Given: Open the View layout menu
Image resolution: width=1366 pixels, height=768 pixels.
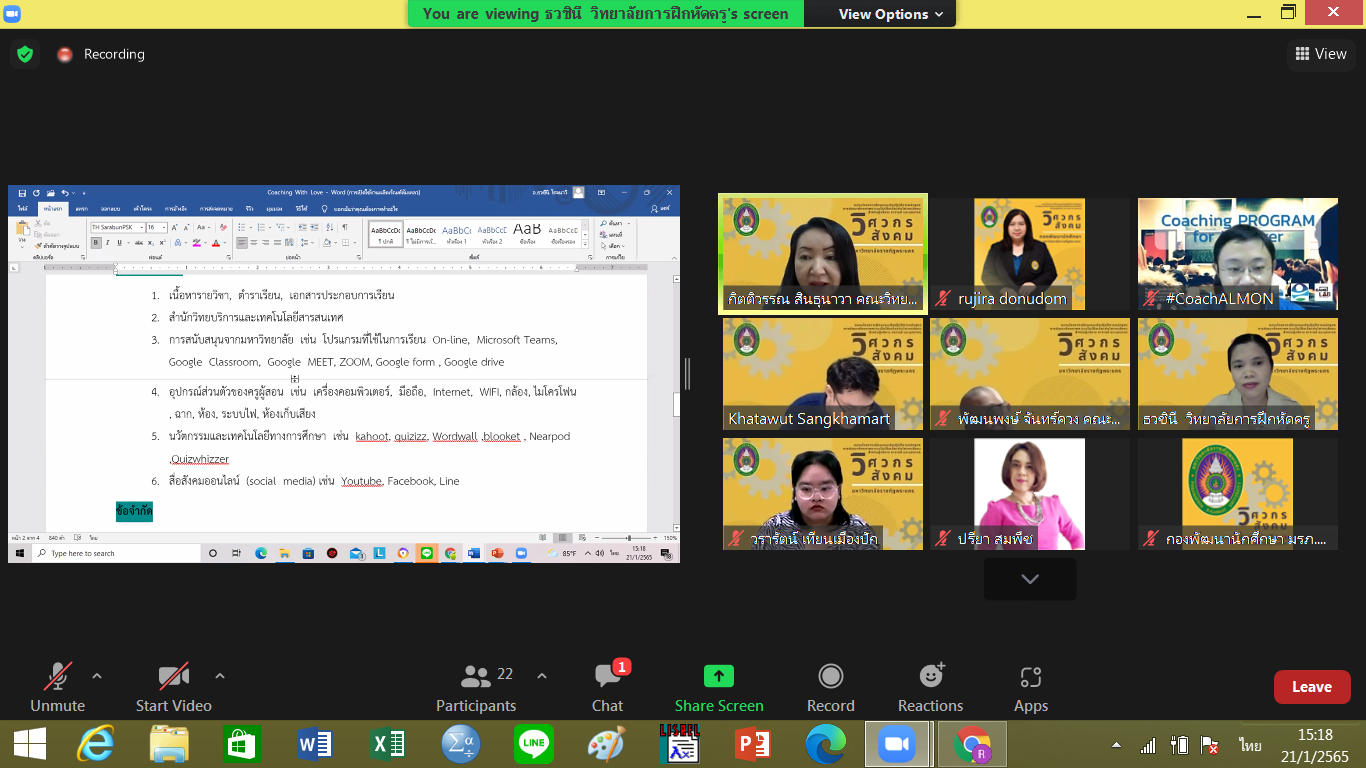Looking at the screenshot, I should coord(1321,54).
